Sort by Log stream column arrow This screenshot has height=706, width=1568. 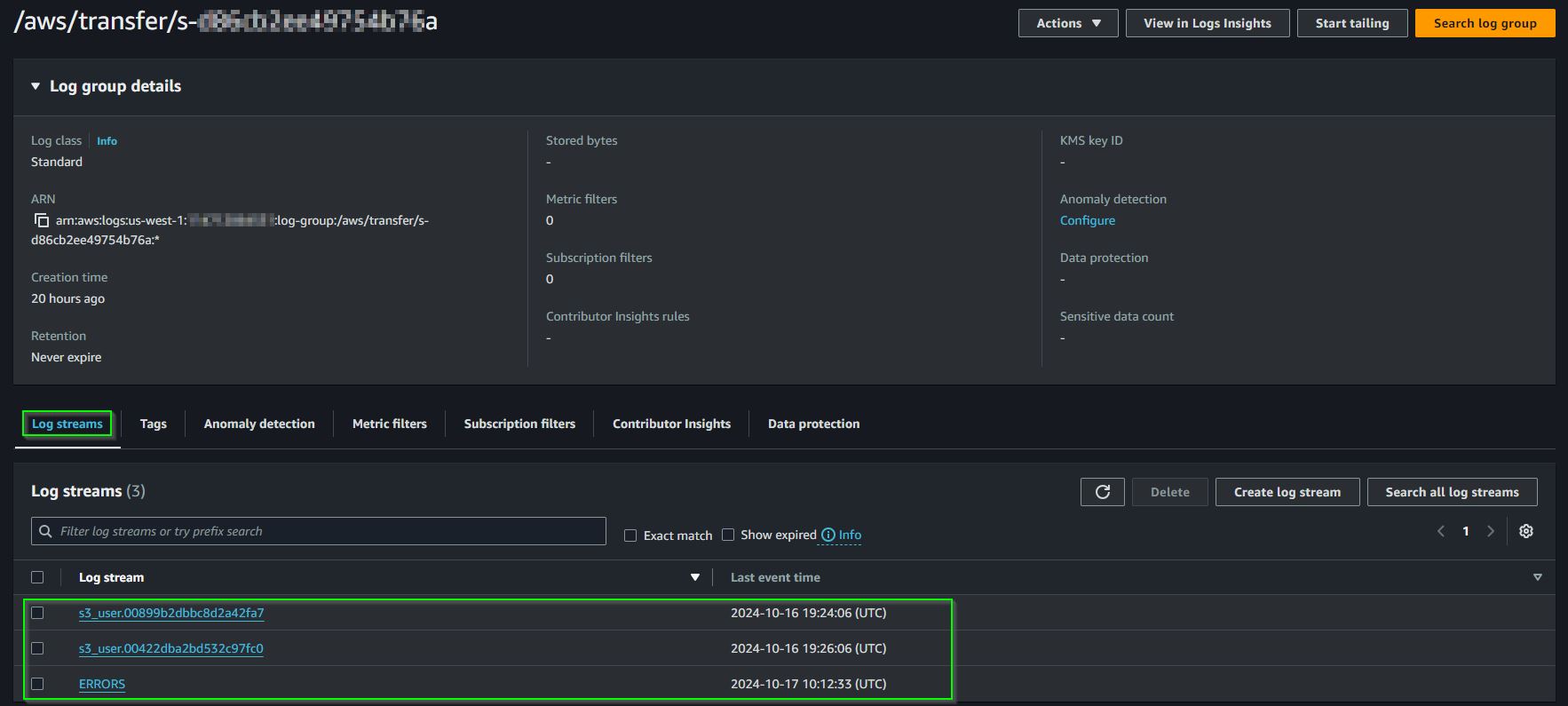(695, 577)
